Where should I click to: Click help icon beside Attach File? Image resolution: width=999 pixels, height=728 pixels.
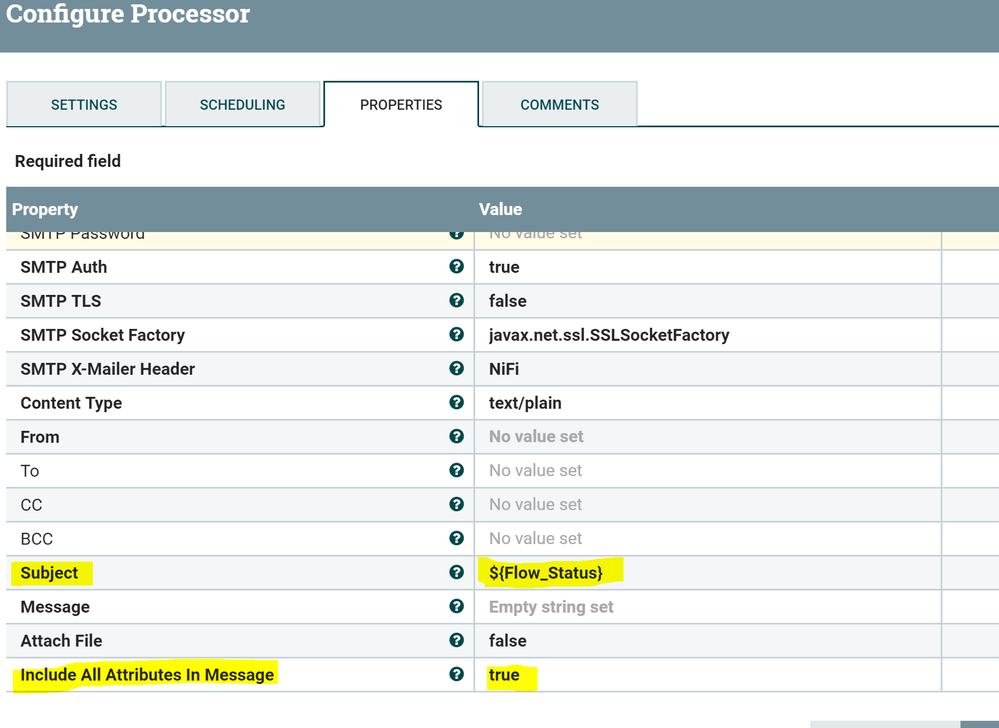(457, 641)
